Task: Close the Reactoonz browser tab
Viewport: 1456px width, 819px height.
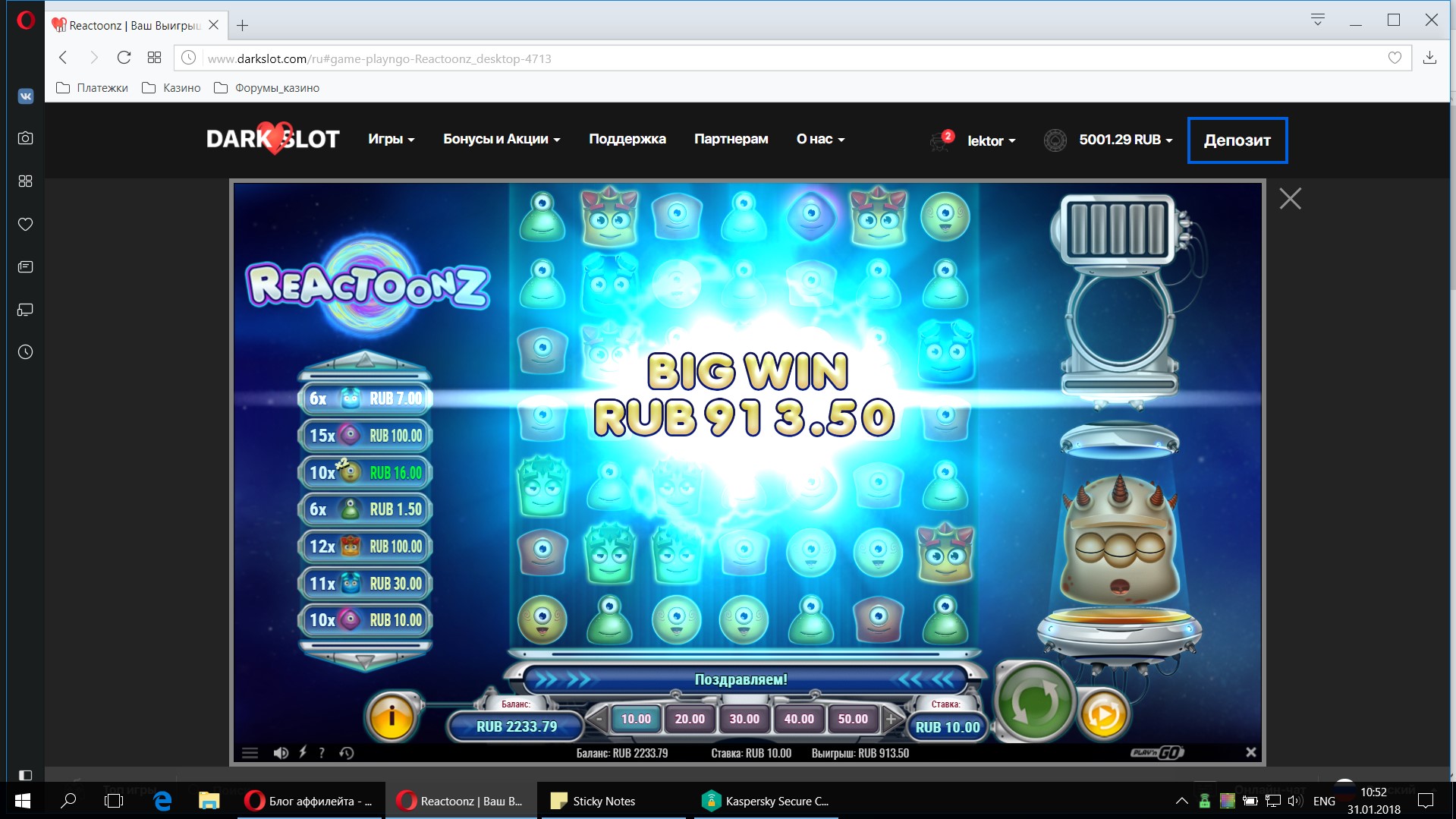Action: [214, 25]
